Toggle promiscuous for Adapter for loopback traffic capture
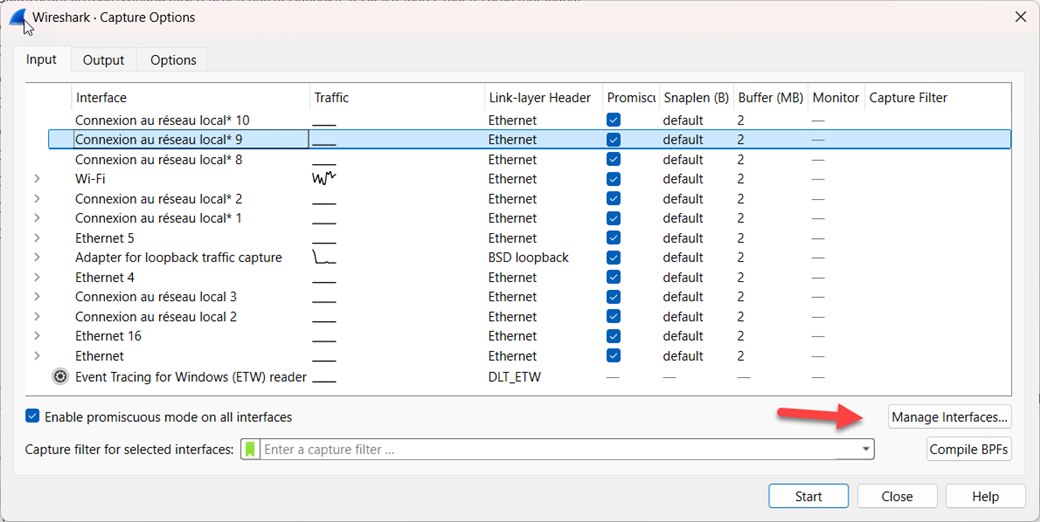This screenshot has height=522, width=1040. point(614,257)
